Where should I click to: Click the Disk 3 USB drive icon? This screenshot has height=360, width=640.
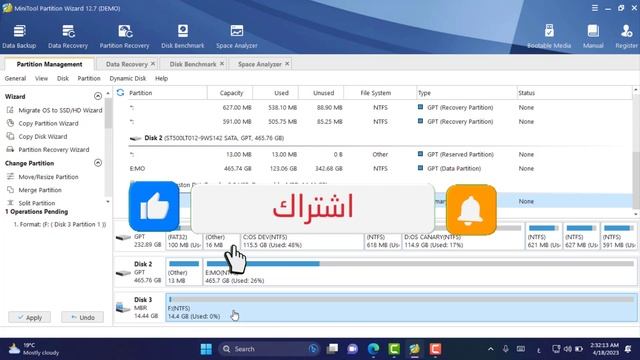point(122,307)
